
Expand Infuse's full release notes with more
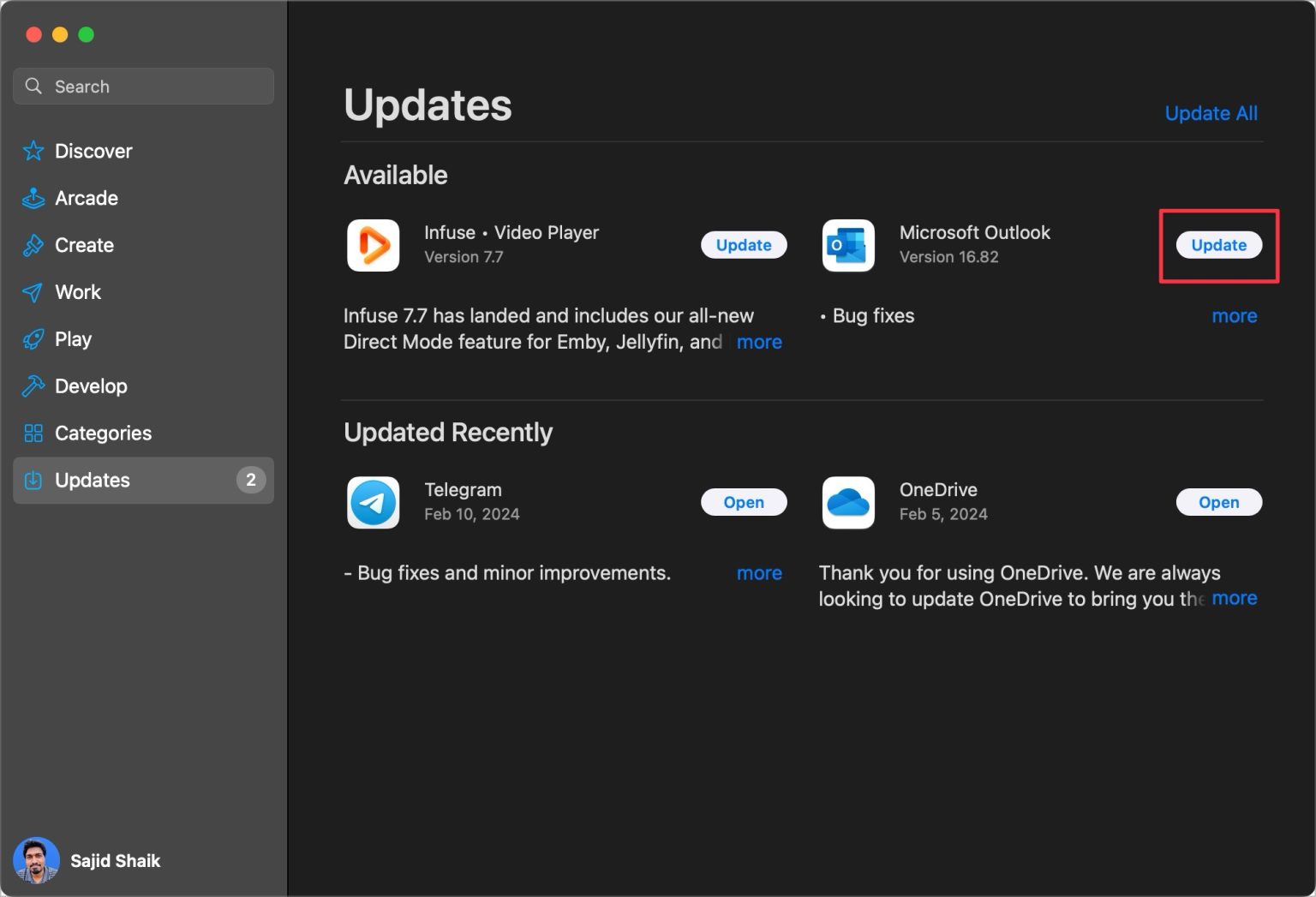click(758, 341)
